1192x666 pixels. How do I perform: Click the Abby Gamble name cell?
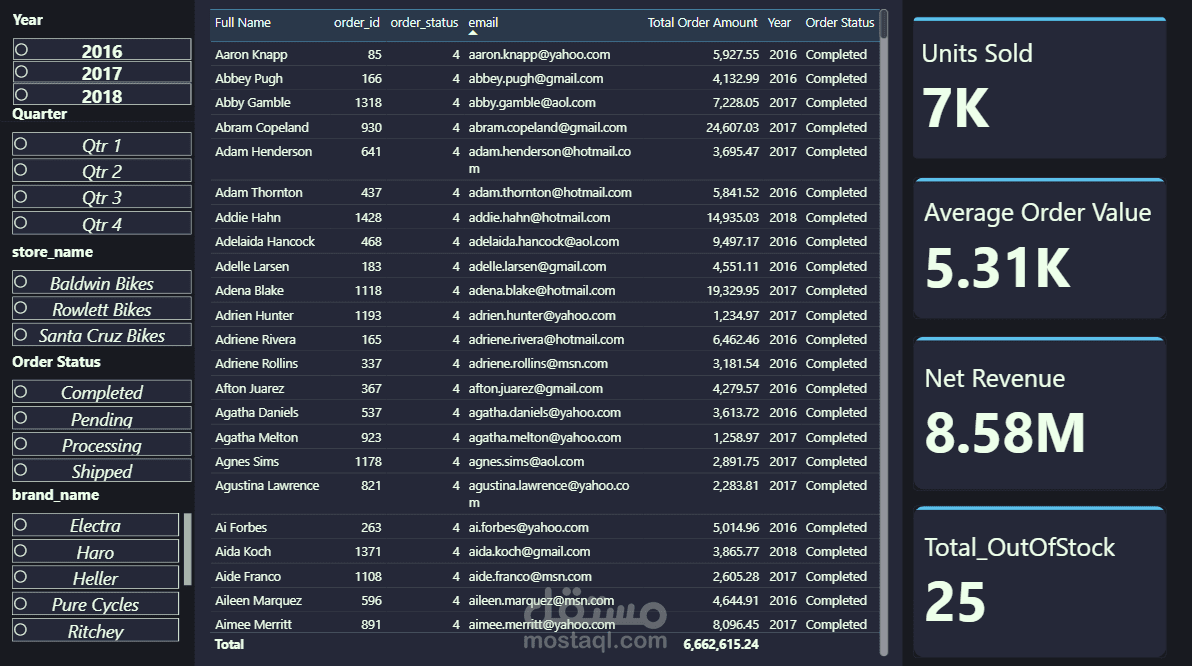click(252, 103)
